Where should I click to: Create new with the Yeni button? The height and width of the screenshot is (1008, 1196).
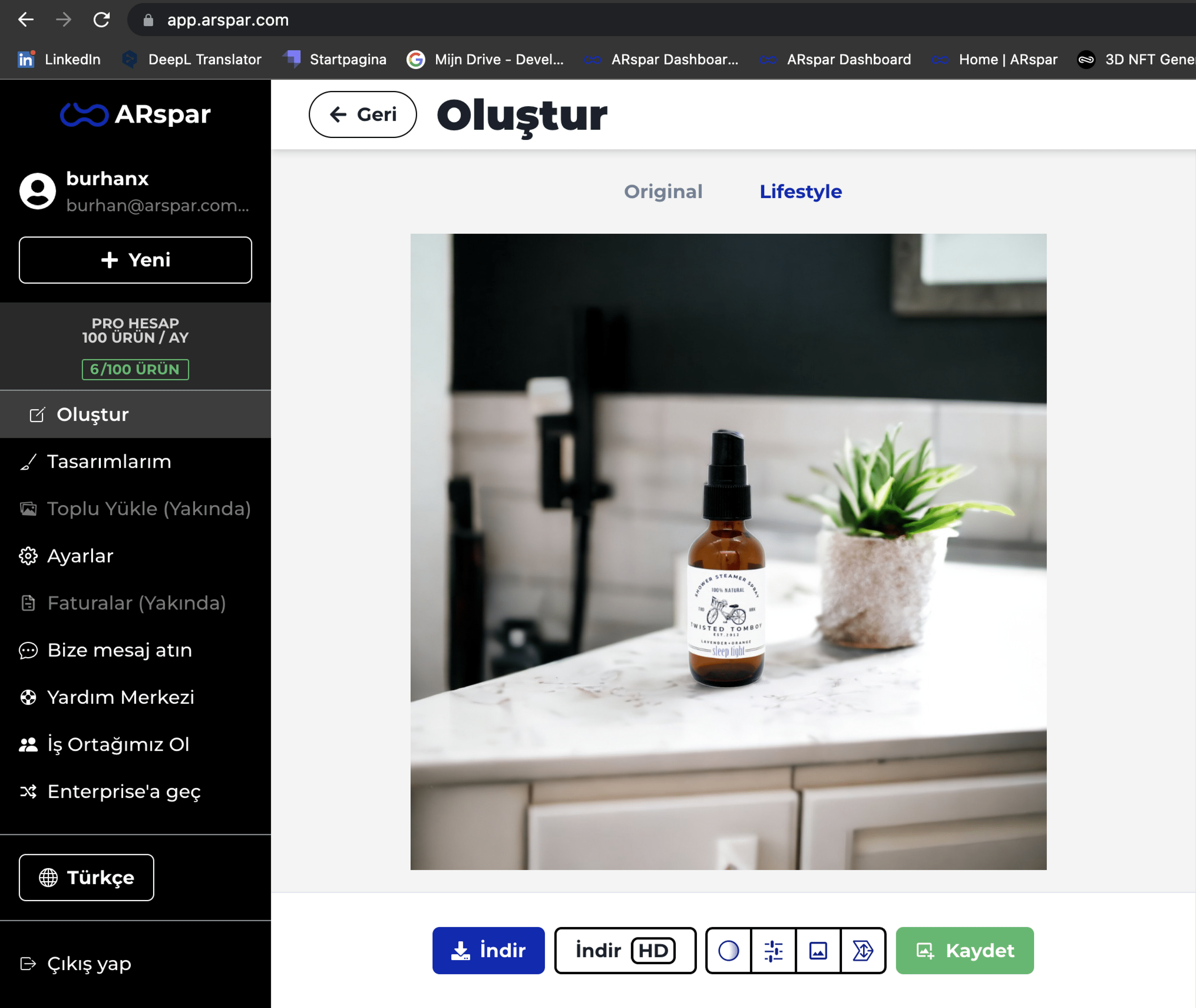[x=136, y=260]
